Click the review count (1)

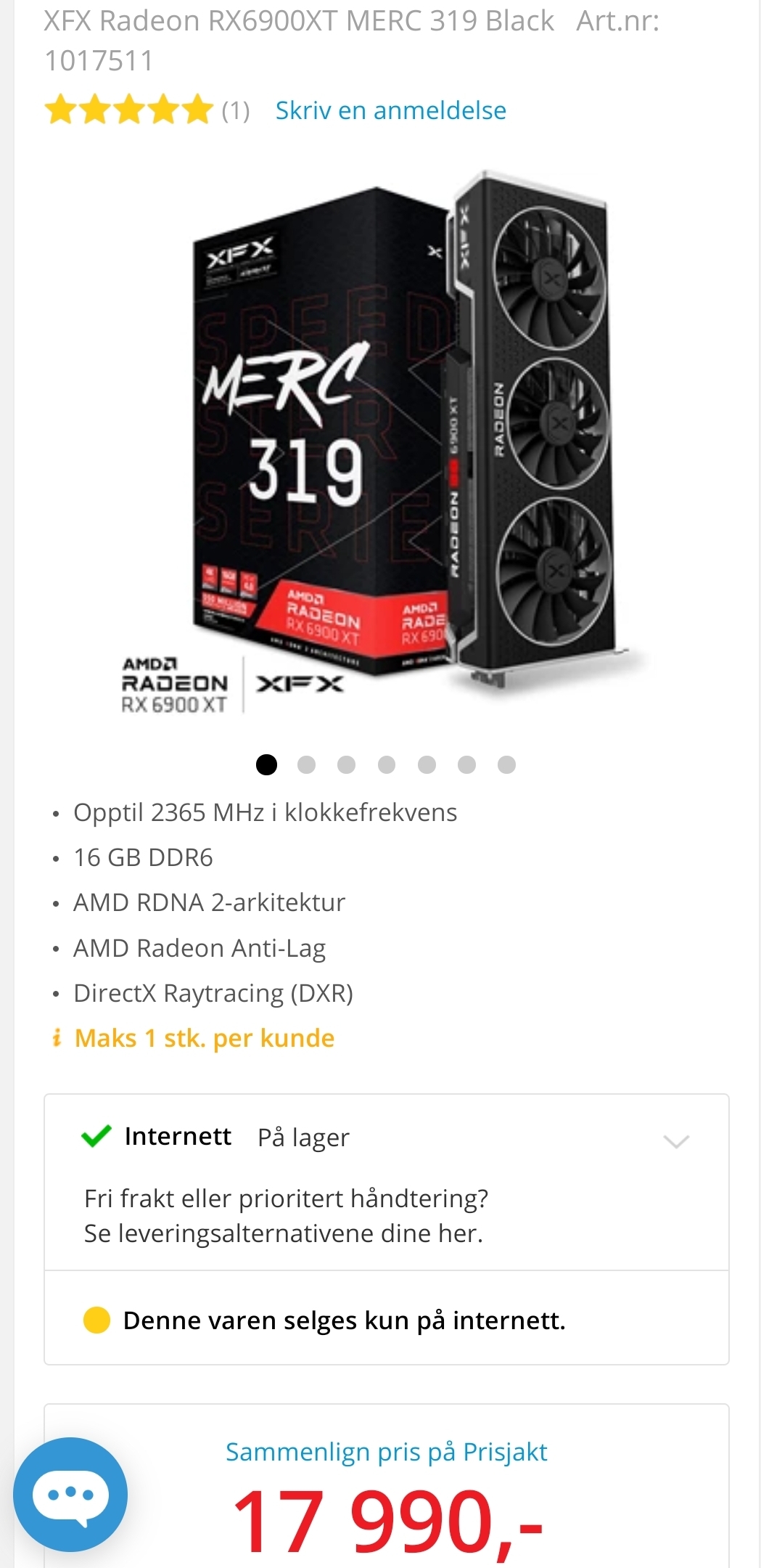(236, 111)
